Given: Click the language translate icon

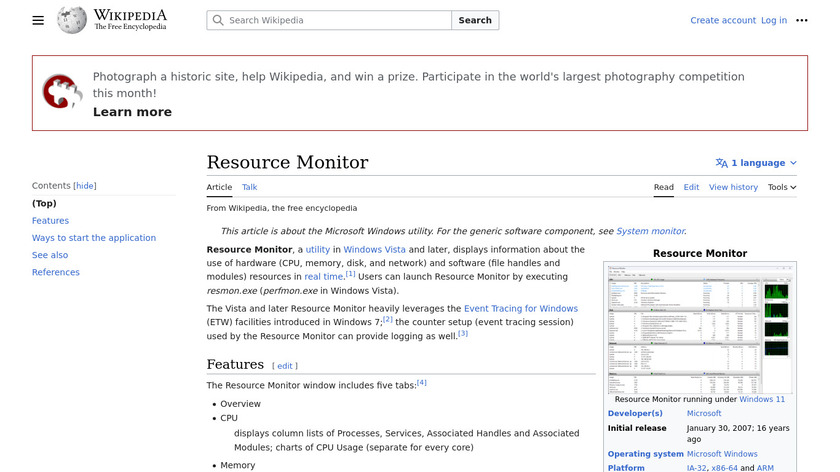Looking at the screenshot, I should (722, 163).
